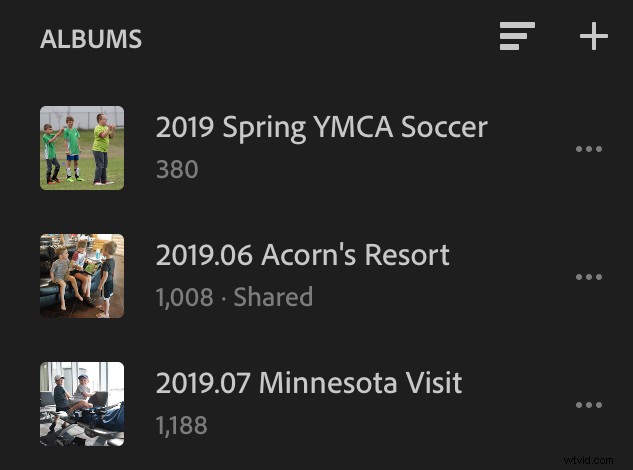633x470 pixels.
Task: Open the 2019 Spring YMCA Soccer album title
Action: click(x=321, y=128)
